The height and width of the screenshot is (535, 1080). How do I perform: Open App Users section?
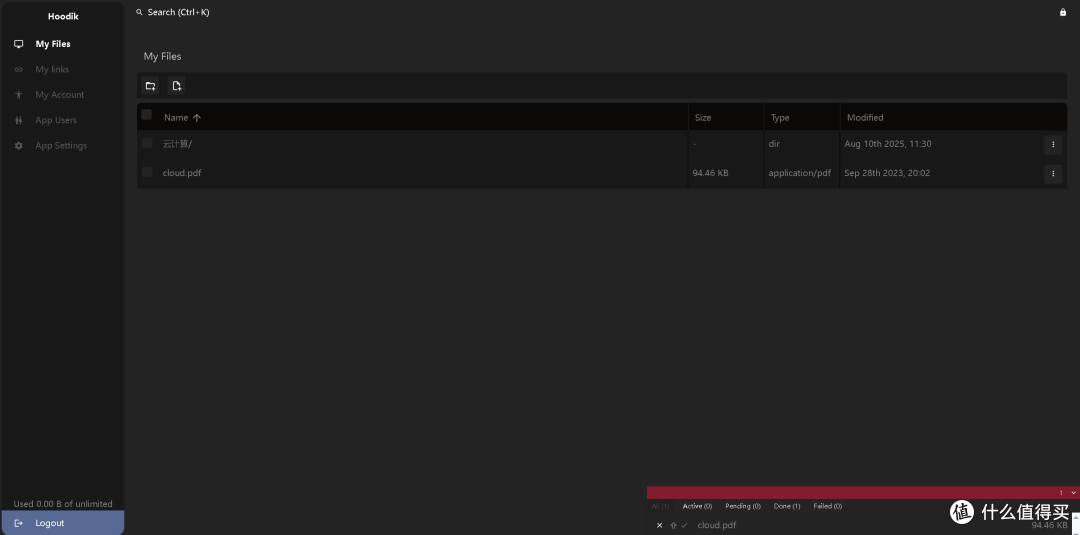(62, 120)
